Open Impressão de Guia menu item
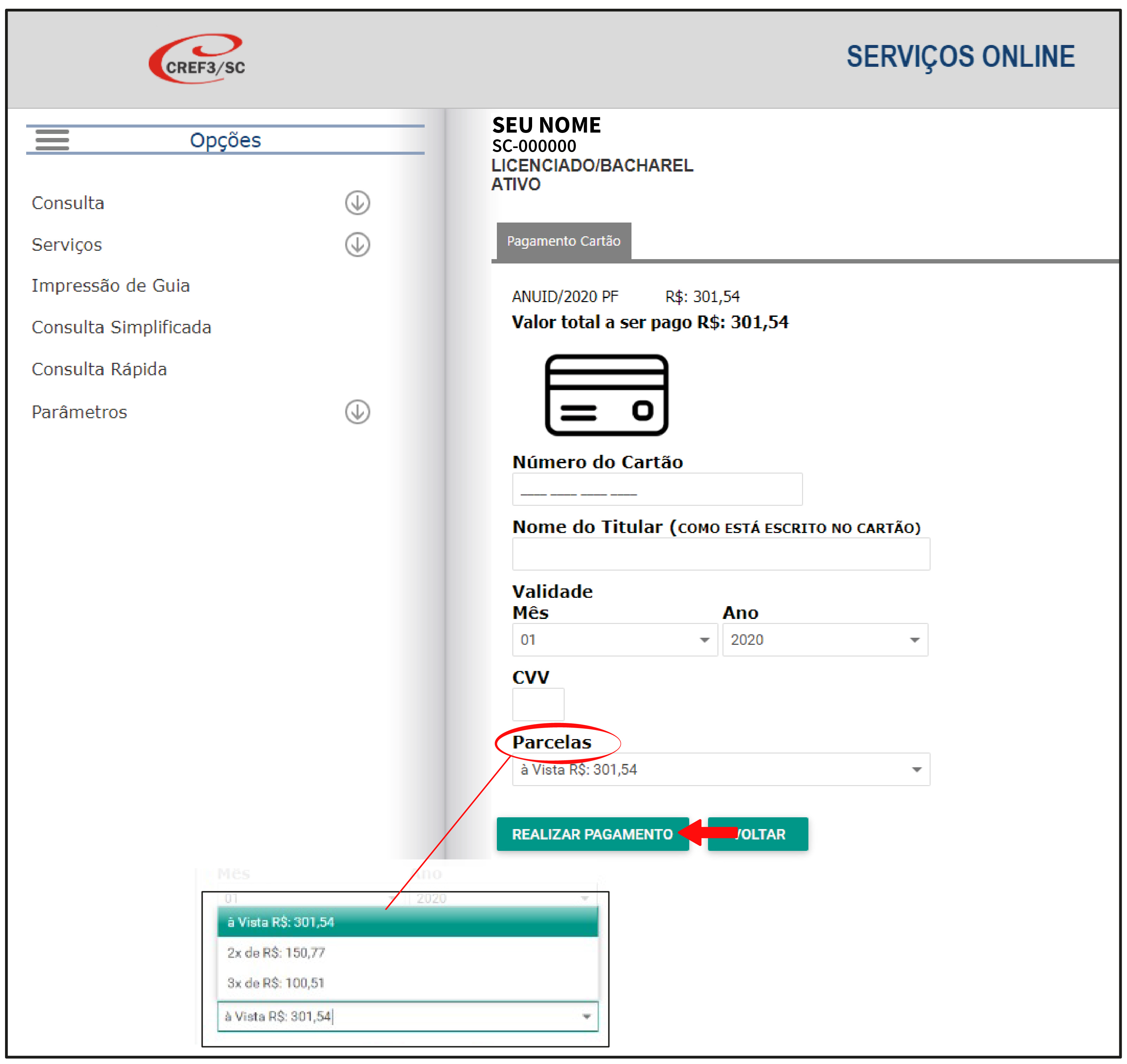 coord(110,286)
